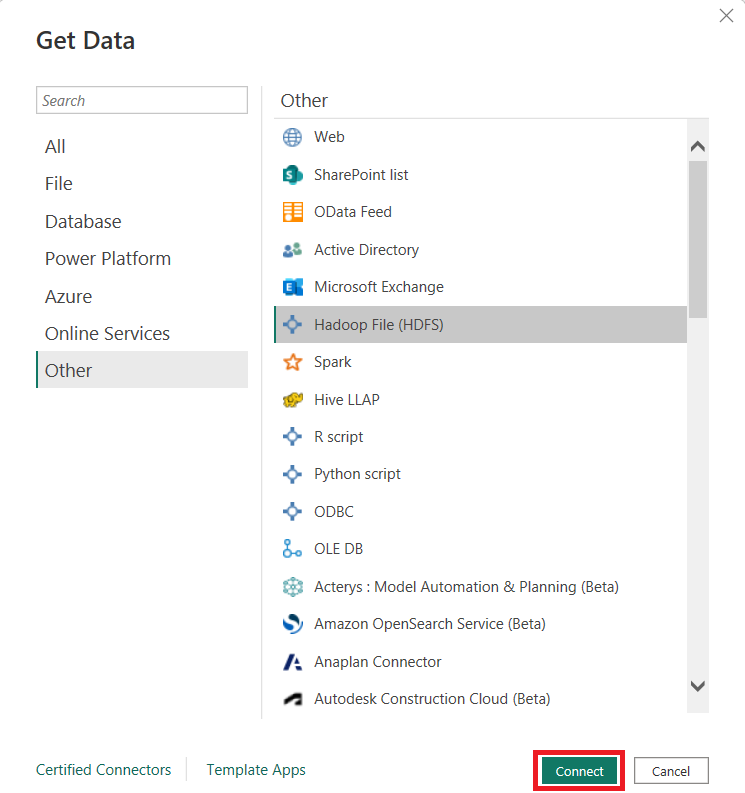Screen dimensions: 745x793
Task: Select Python script from the list
Action: [357, 474]
